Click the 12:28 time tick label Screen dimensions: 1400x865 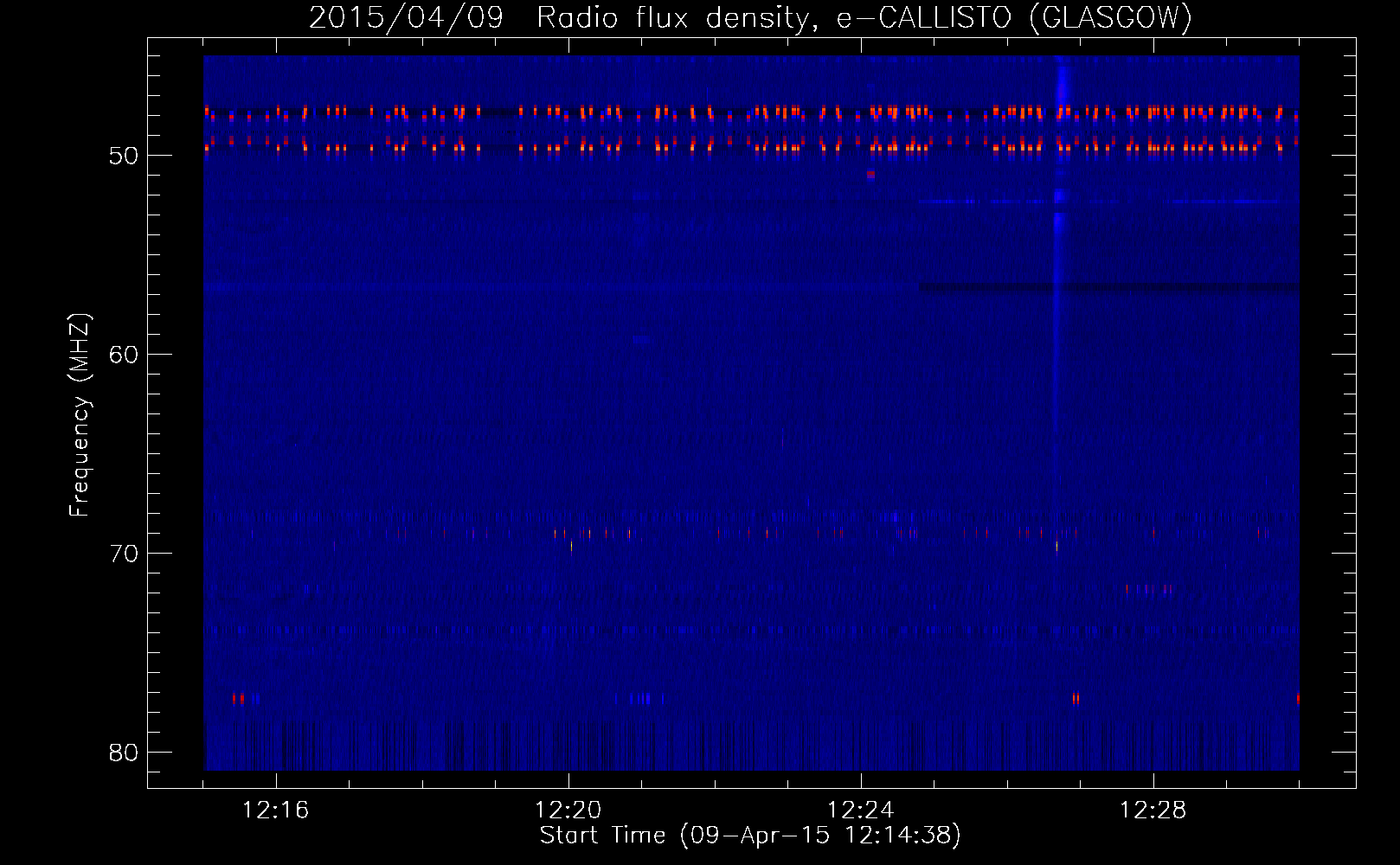(1153, 811)
